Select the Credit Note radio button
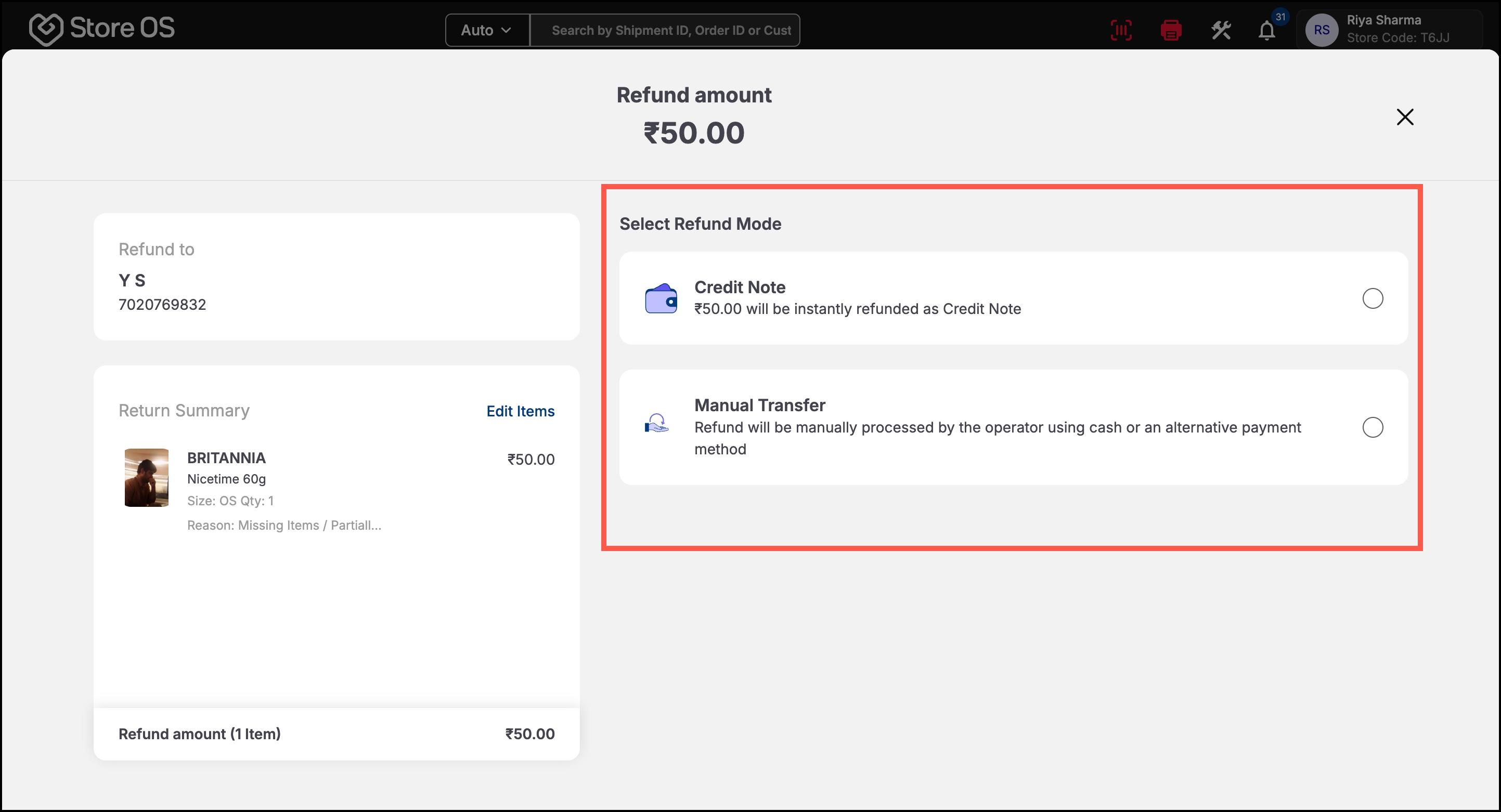Screen dimensions: 1501x812 pos(1373,298)
